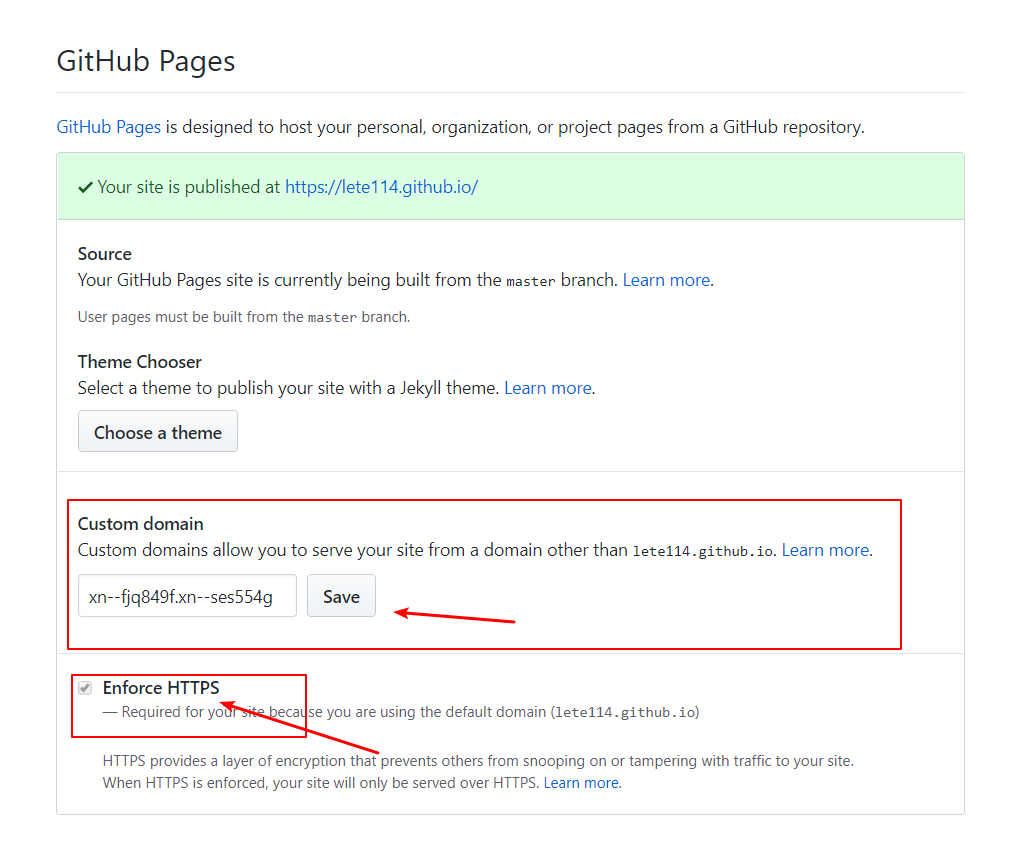Click the Enforce HTTPS label text
The height and width of the screenshot is (856, 1014).
160,688
